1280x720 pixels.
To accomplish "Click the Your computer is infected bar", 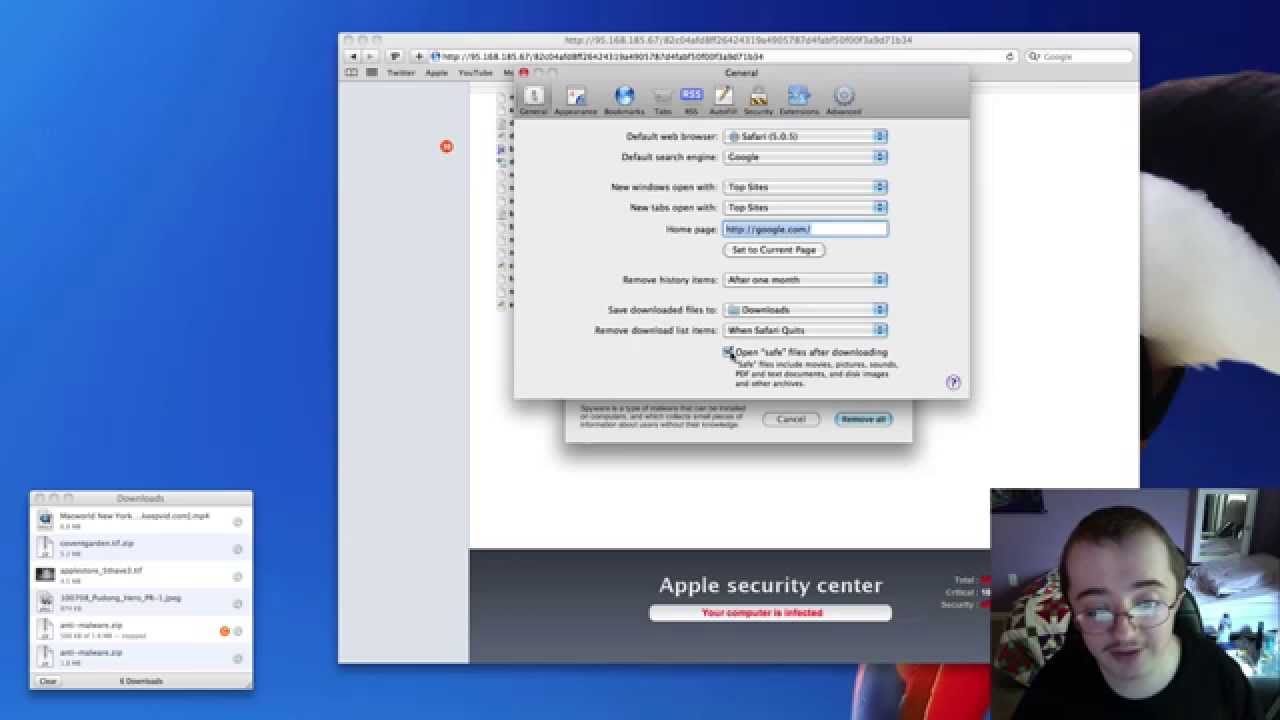I will click(770, 613).
